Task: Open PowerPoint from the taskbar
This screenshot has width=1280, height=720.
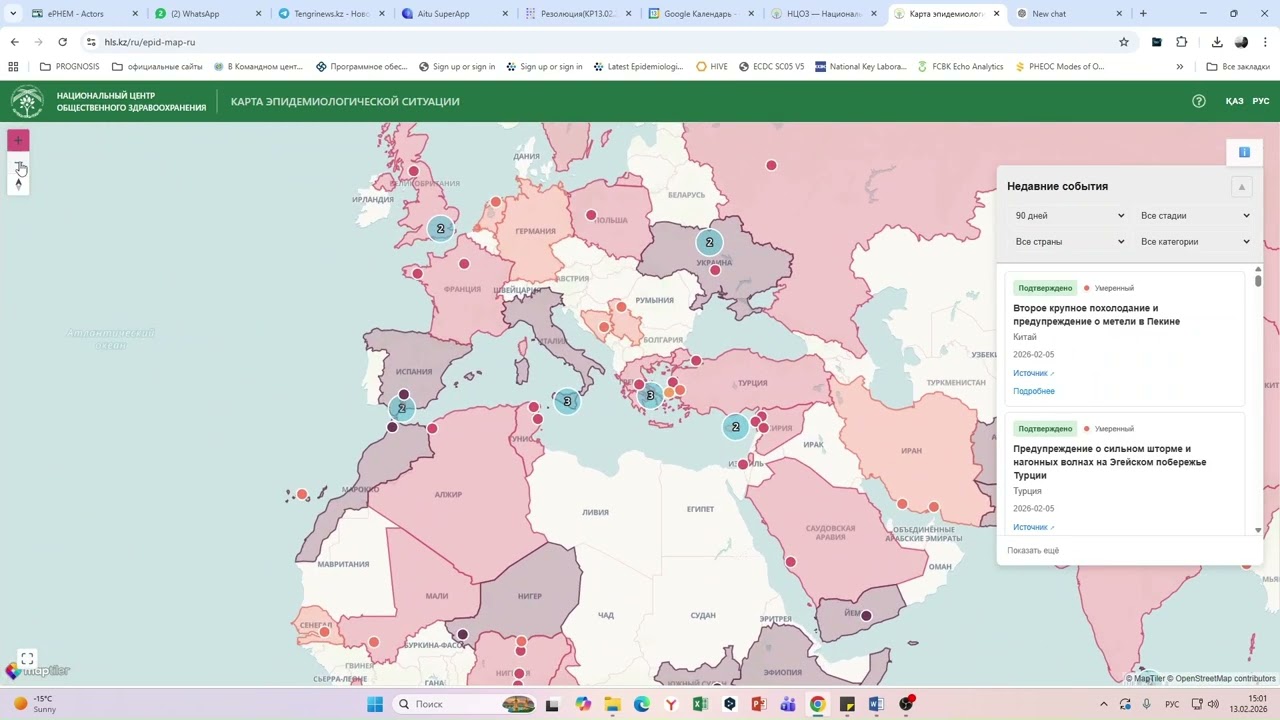Action: pos(758,704)
